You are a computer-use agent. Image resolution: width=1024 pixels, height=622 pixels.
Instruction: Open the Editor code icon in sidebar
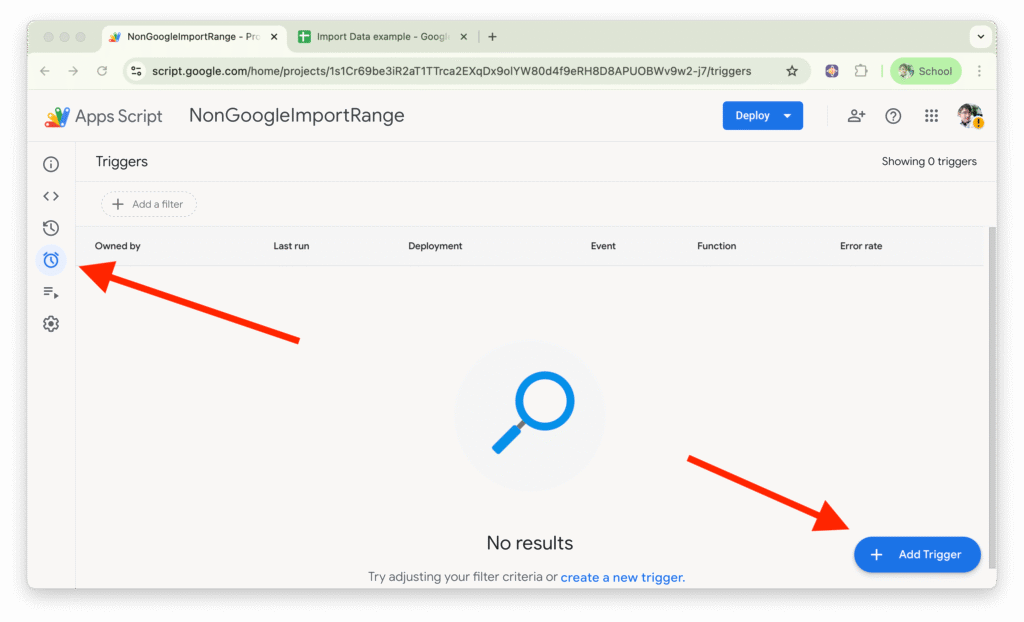(51, 196)
